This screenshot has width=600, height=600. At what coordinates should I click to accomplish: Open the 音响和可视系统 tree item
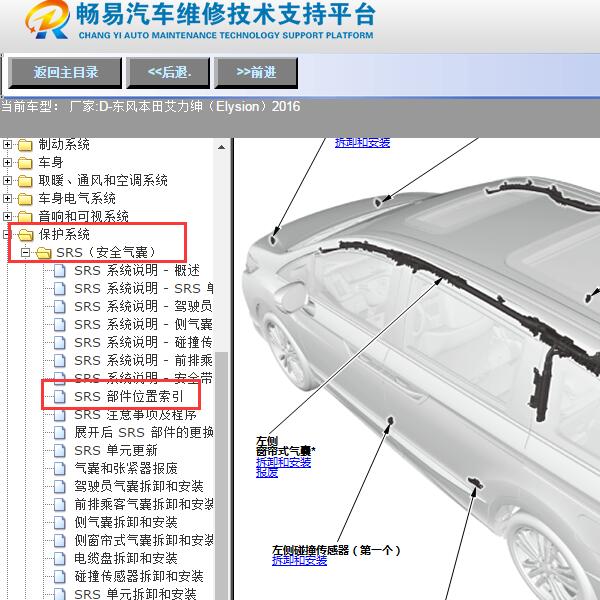click(83, 217)
